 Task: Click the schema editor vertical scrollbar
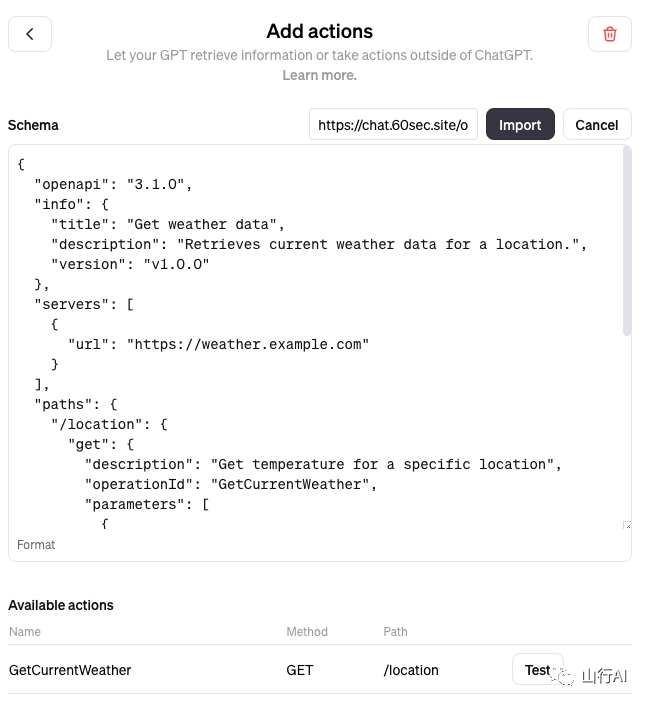pyautogui.click(x=627, y=241)
